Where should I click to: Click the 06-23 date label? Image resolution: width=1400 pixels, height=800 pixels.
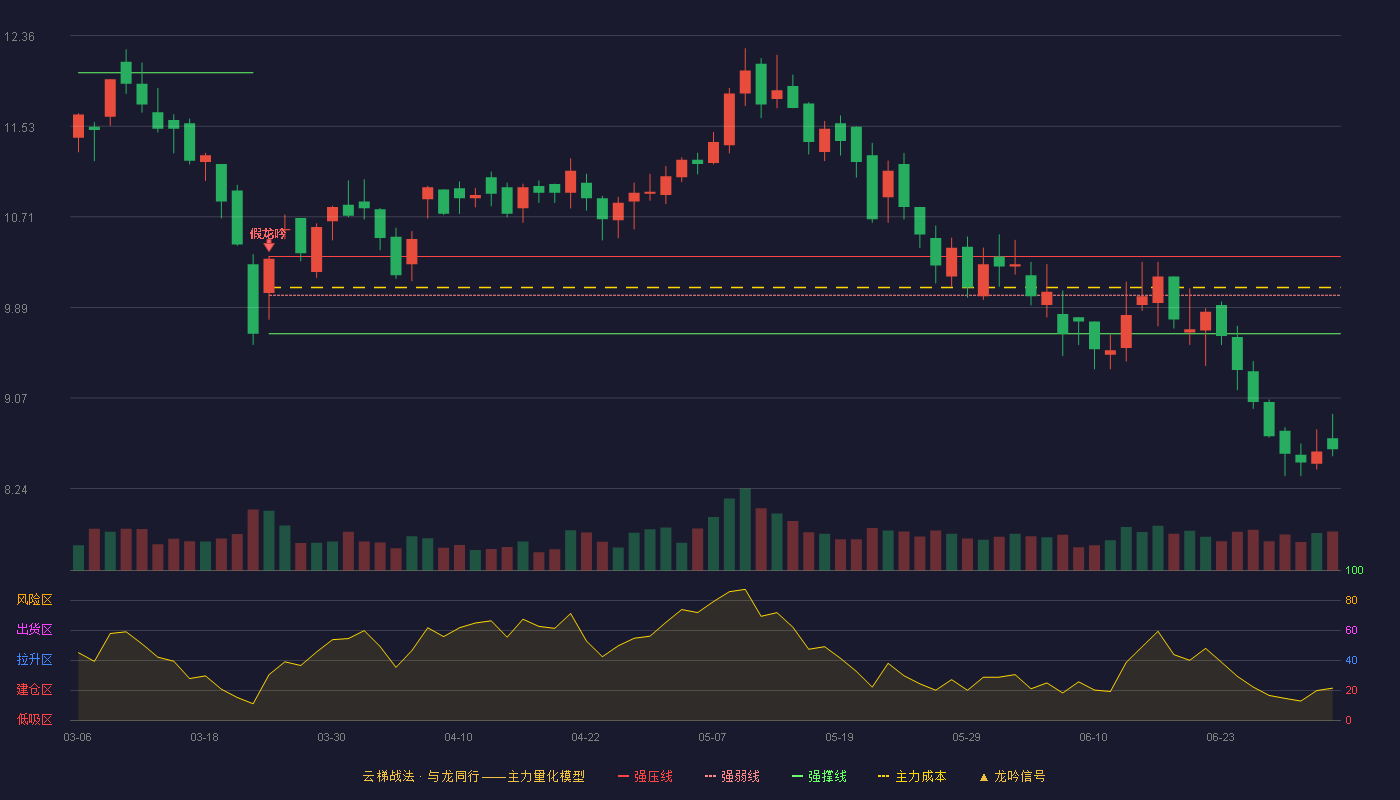point(1220,737)
